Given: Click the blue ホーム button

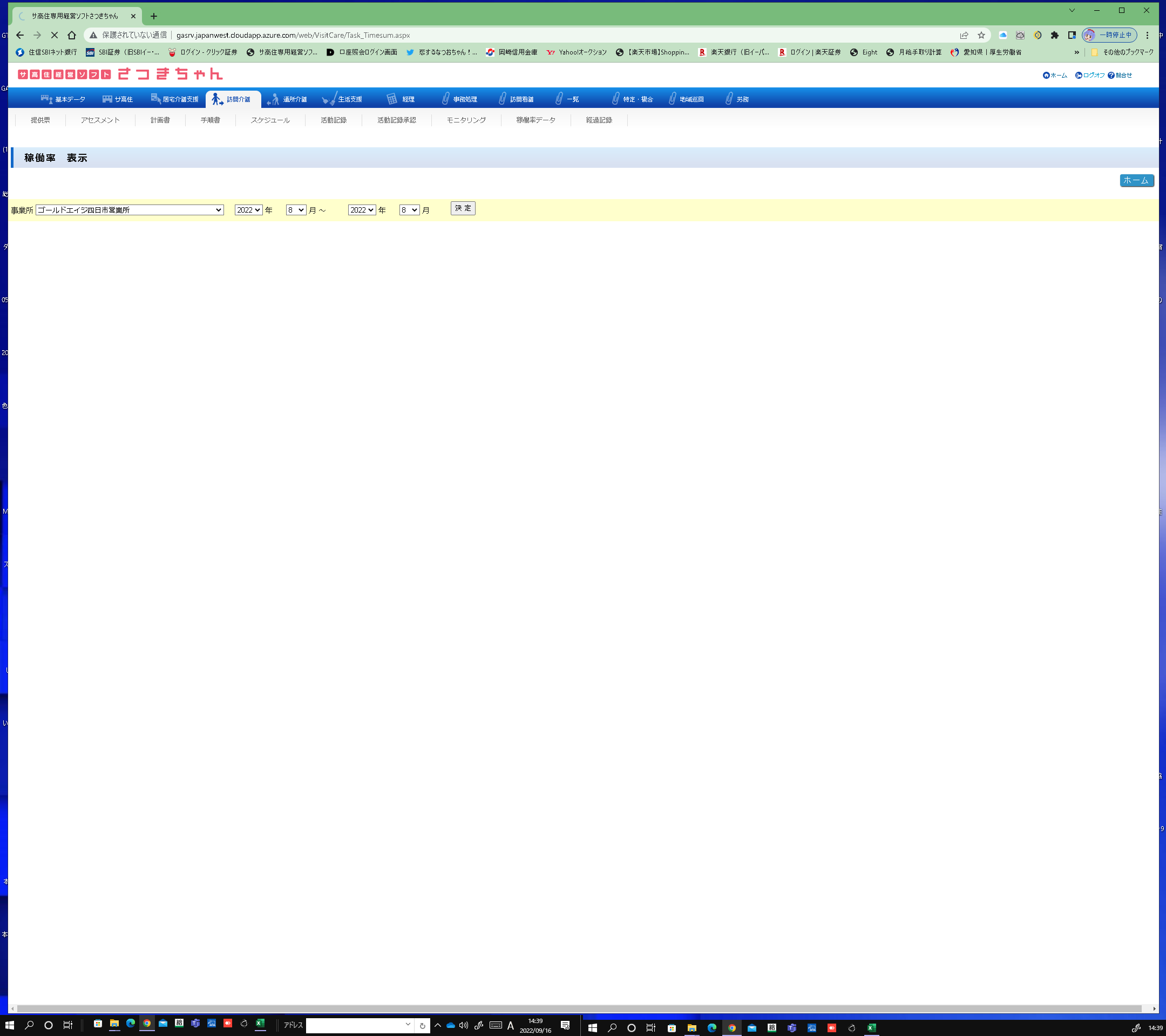Looking at the screenshot, I should (1136, 181).
